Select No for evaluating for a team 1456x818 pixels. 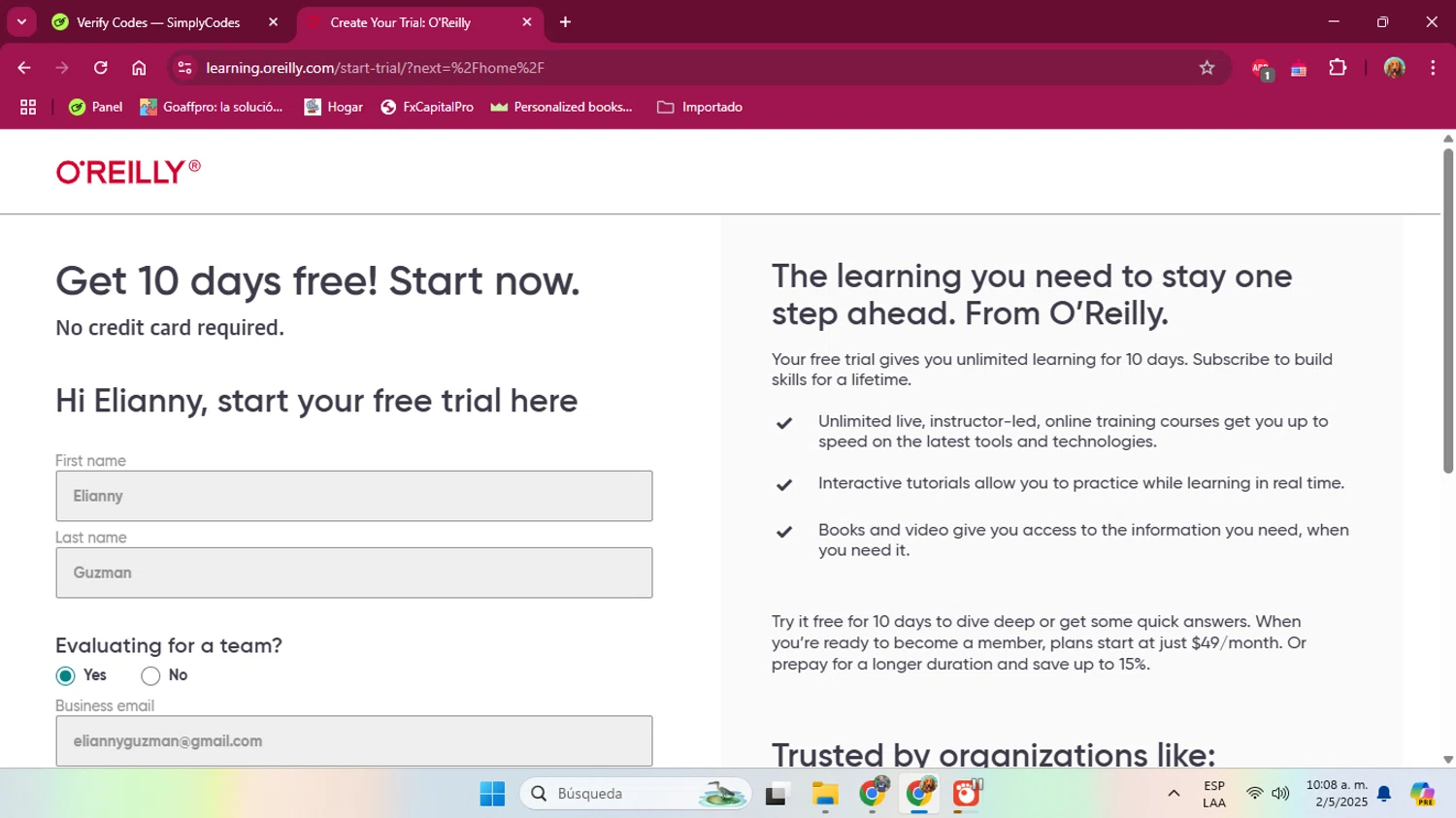[150, 675]
